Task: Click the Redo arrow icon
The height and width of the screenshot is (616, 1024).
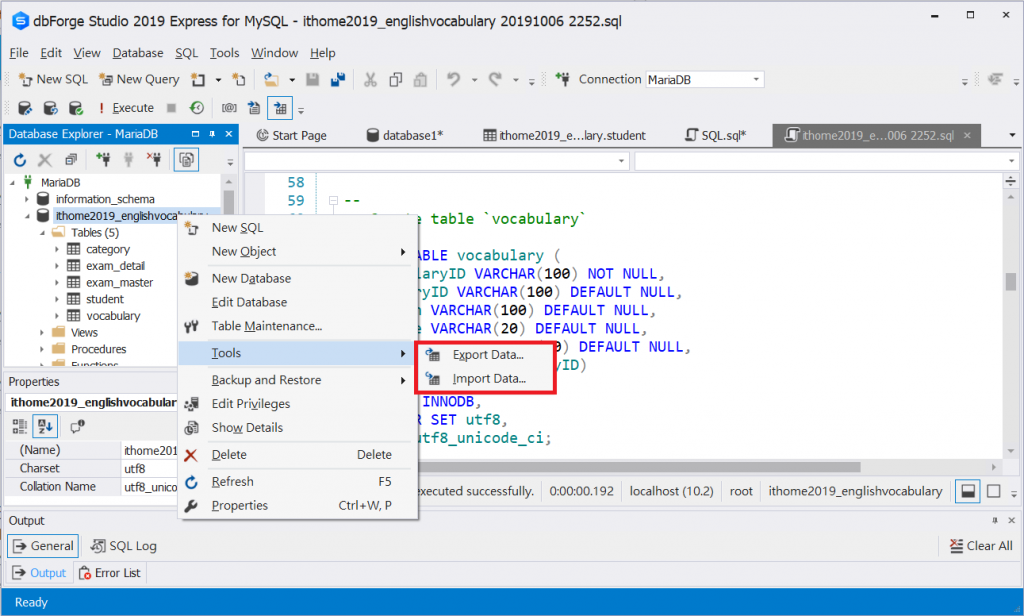Action: pos(495,80)
